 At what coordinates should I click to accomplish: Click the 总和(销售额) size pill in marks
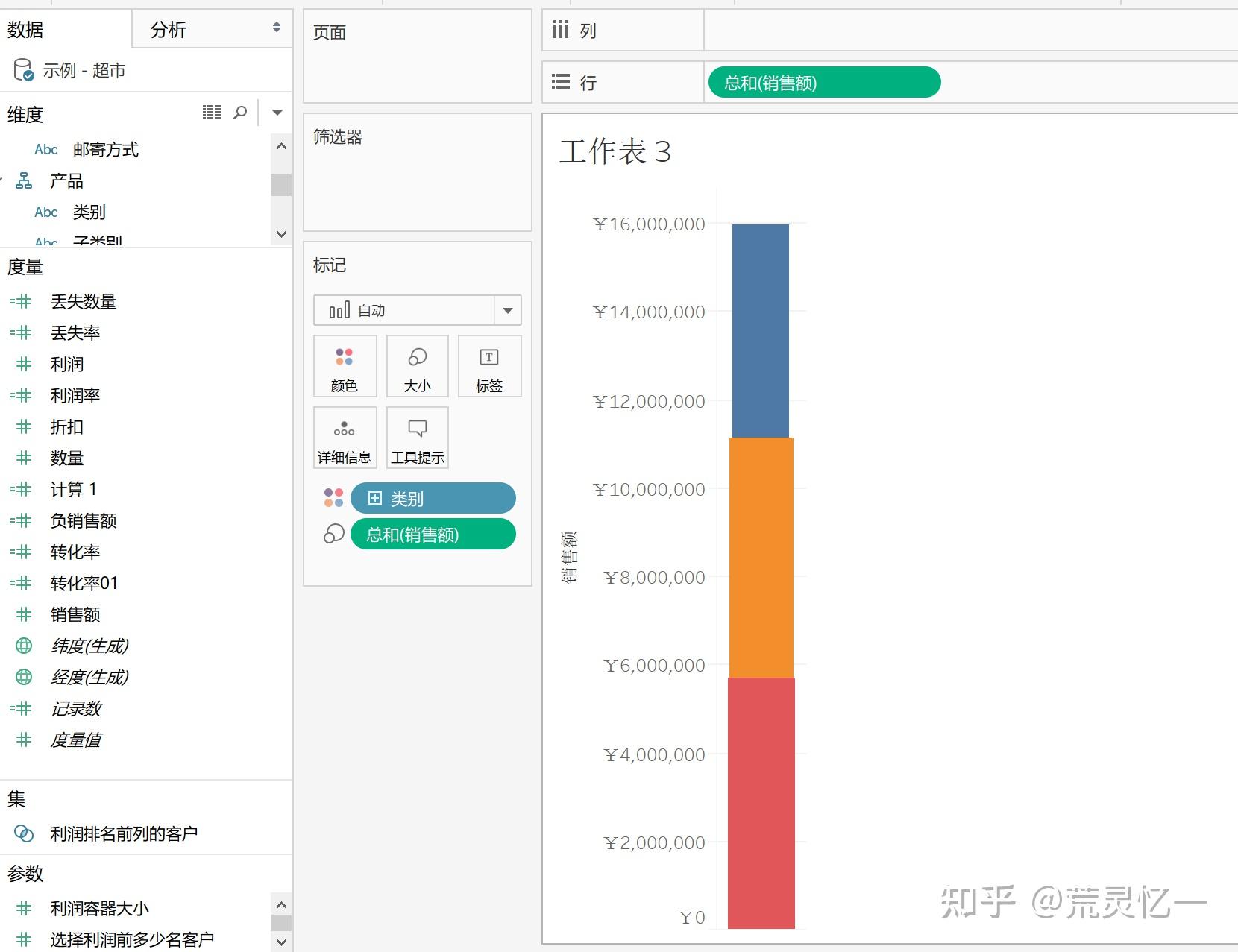433,535
